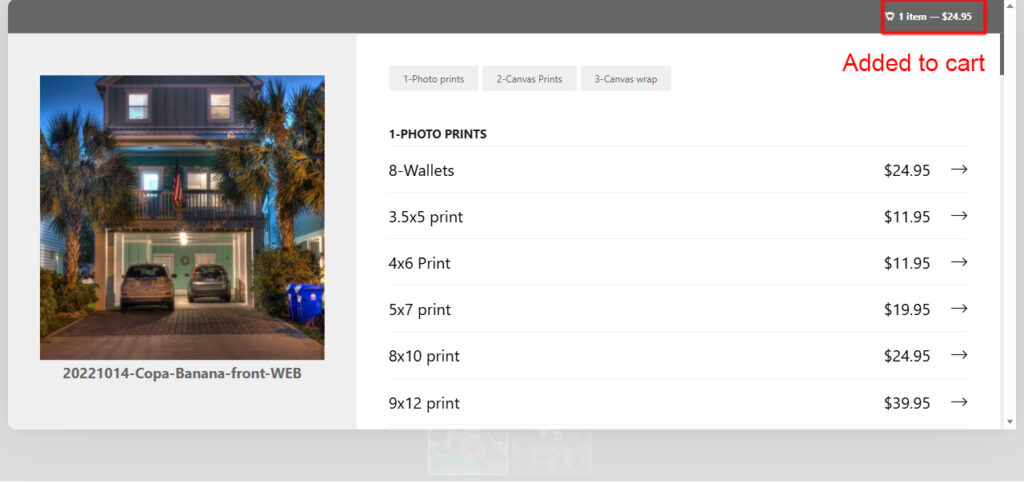The image size is (1024, 483).
Task: Open the 2-Canvas Prints tab
Action: 529,79
